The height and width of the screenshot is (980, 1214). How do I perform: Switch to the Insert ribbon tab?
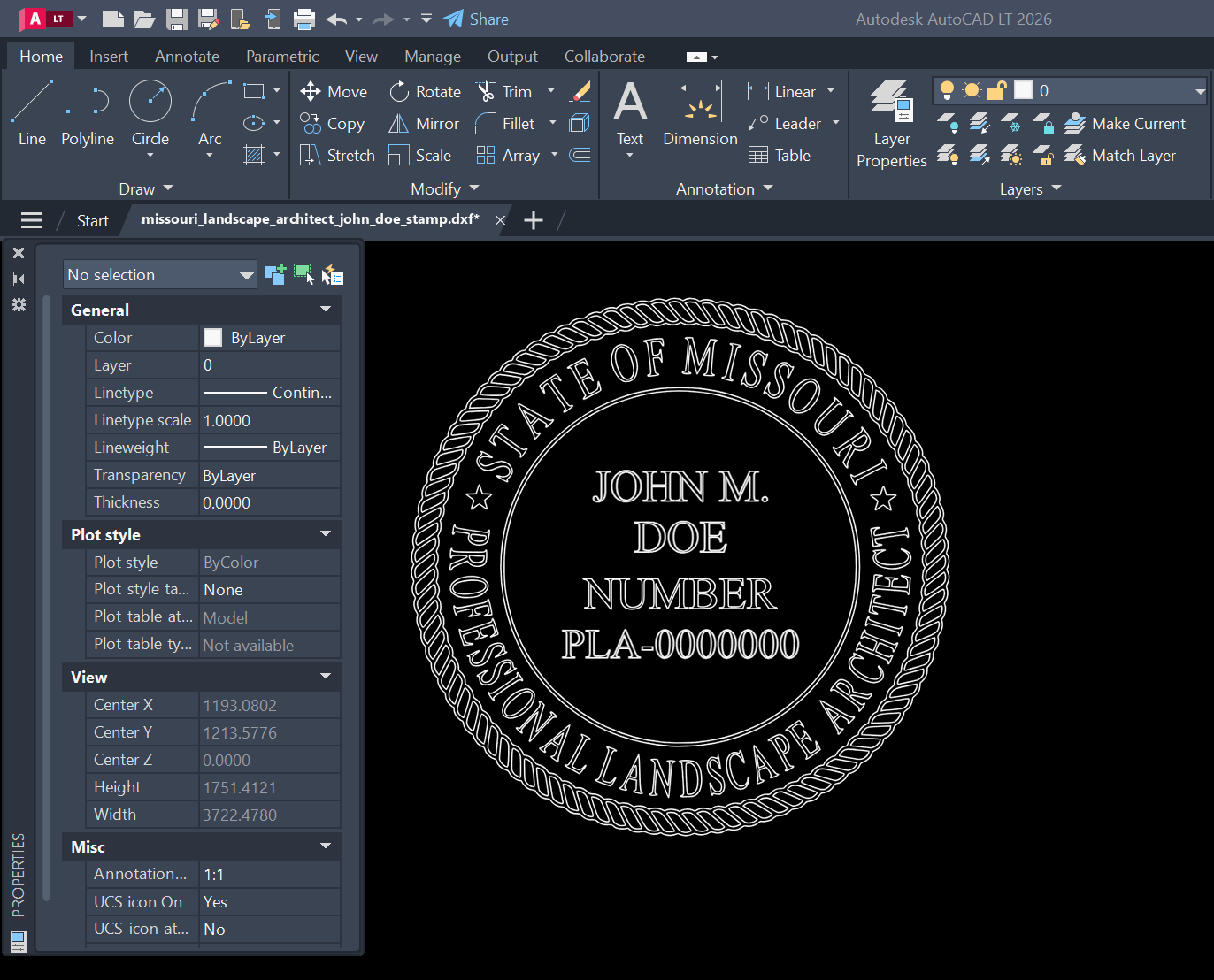pyautogui.click(x=109, y=57)
